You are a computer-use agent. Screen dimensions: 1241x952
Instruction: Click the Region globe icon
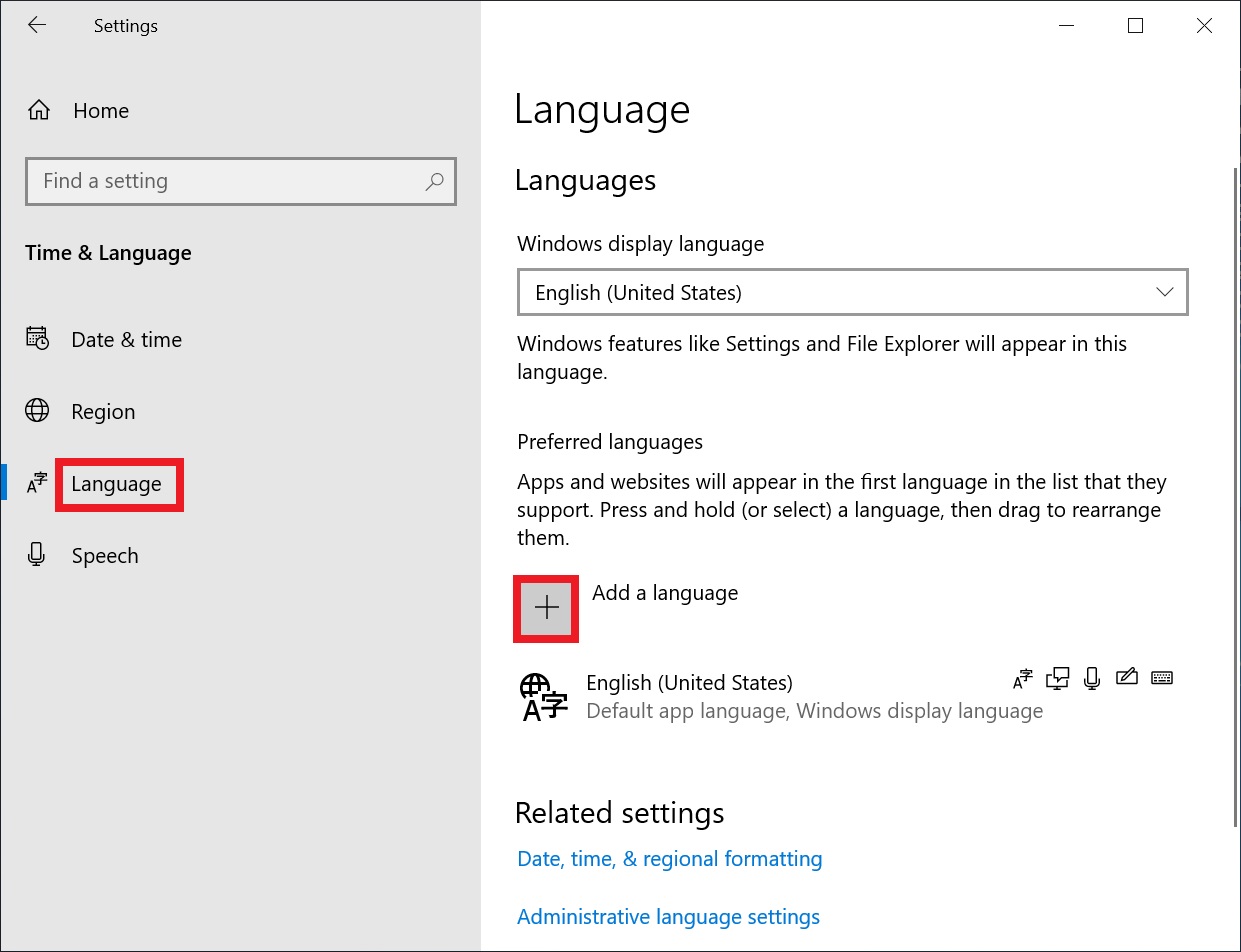coord(37,411)
